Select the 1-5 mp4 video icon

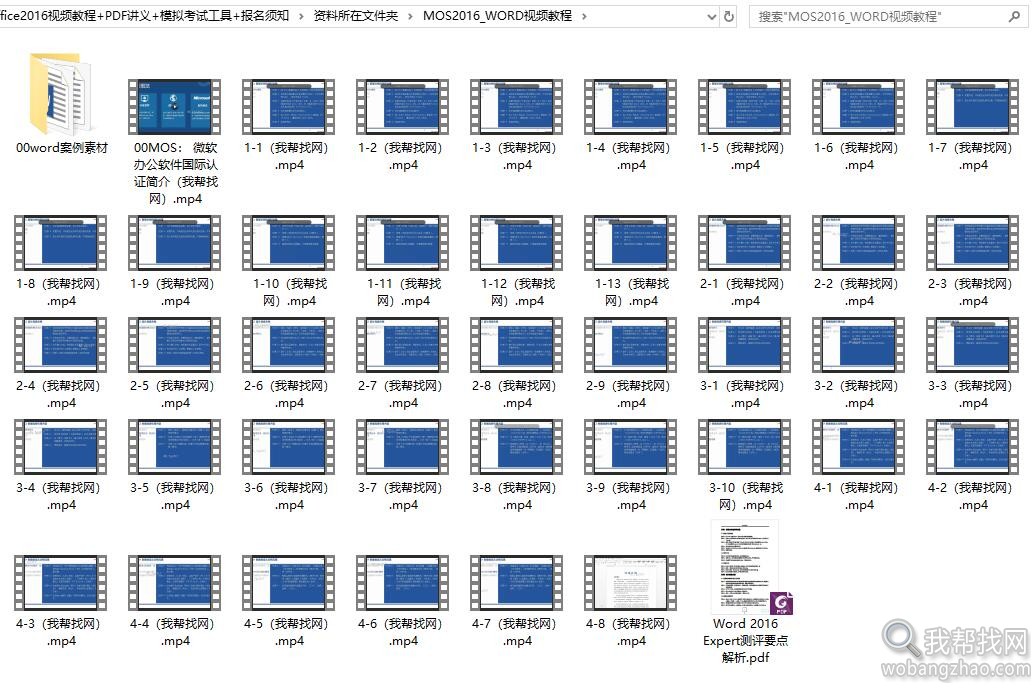(x=745, y=107)
